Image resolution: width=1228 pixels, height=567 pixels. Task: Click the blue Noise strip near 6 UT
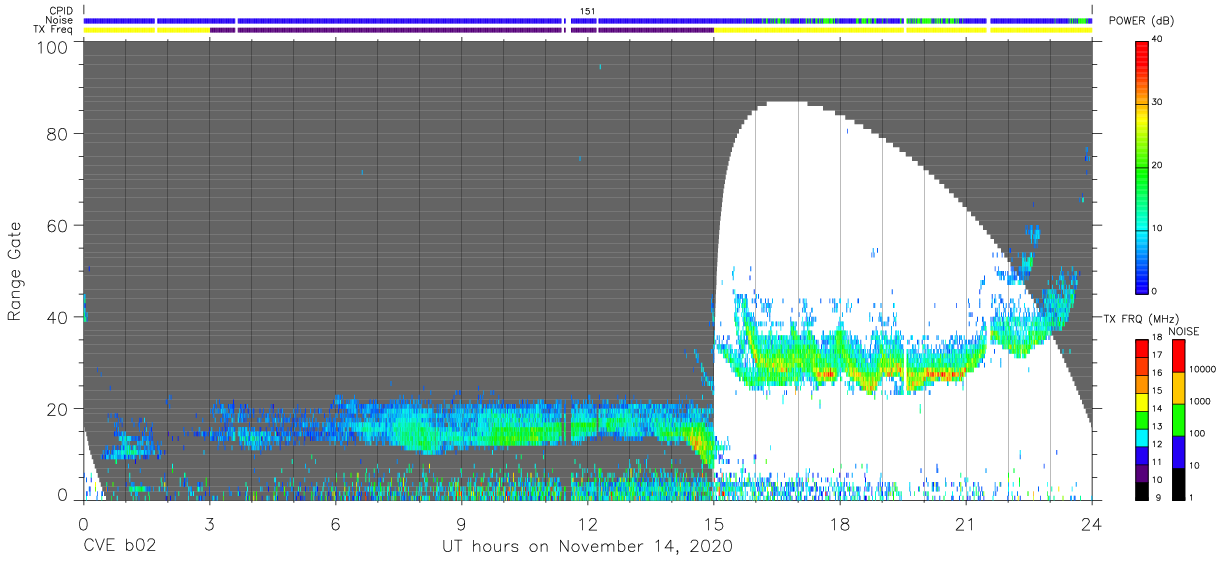pyautogui.click(x=400, y=21)
